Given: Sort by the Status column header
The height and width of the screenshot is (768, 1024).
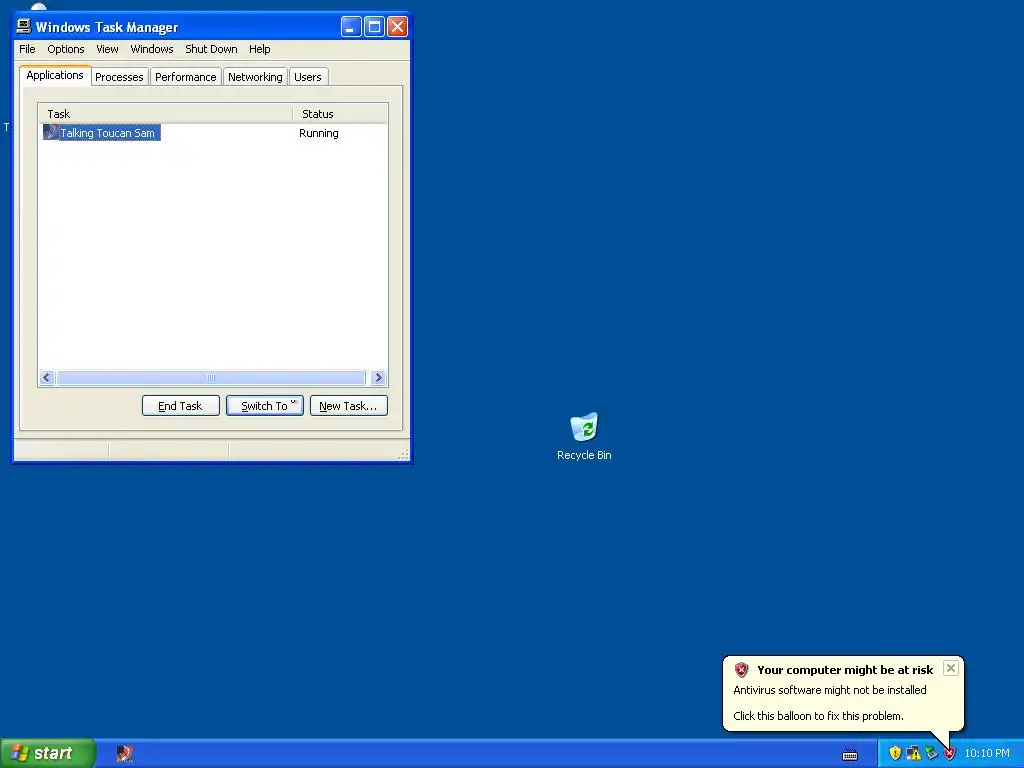Looking at the screenshot, I should (x=340, y=114).
